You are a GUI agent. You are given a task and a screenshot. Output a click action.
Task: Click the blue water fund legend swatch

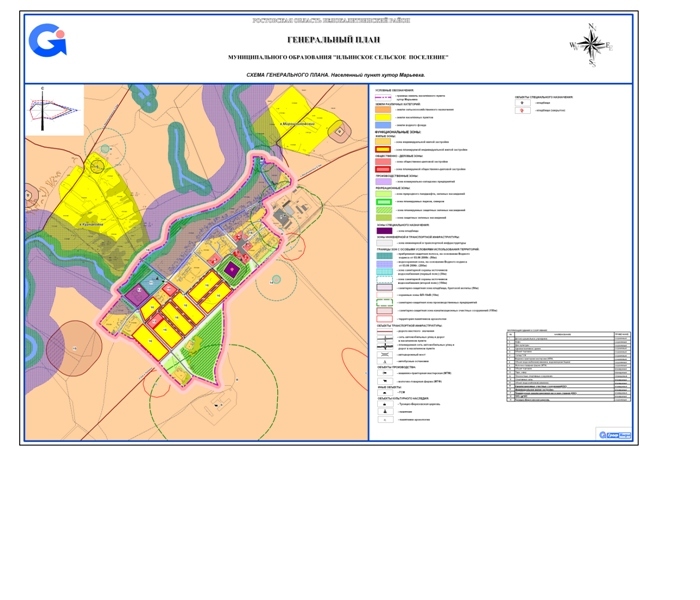click(383, 125)
